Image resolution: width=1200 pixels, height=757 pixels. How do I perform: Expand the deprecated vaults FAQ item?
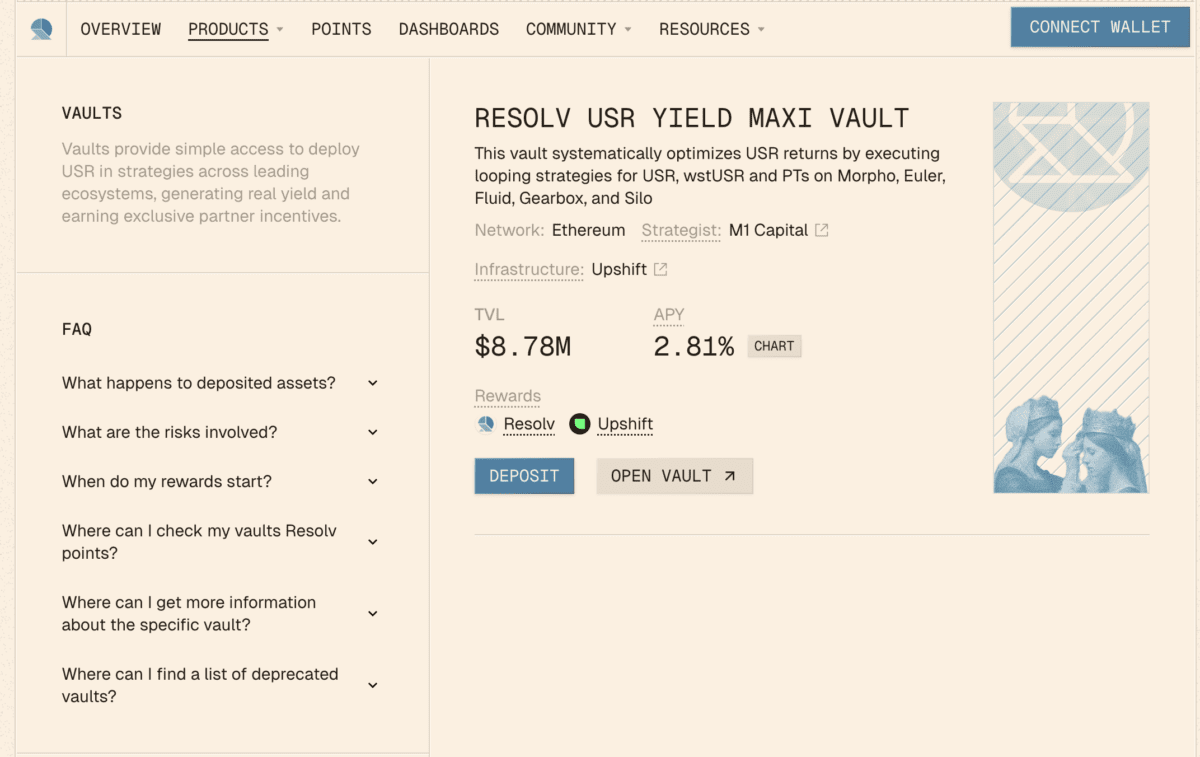[x=373, y=685]
